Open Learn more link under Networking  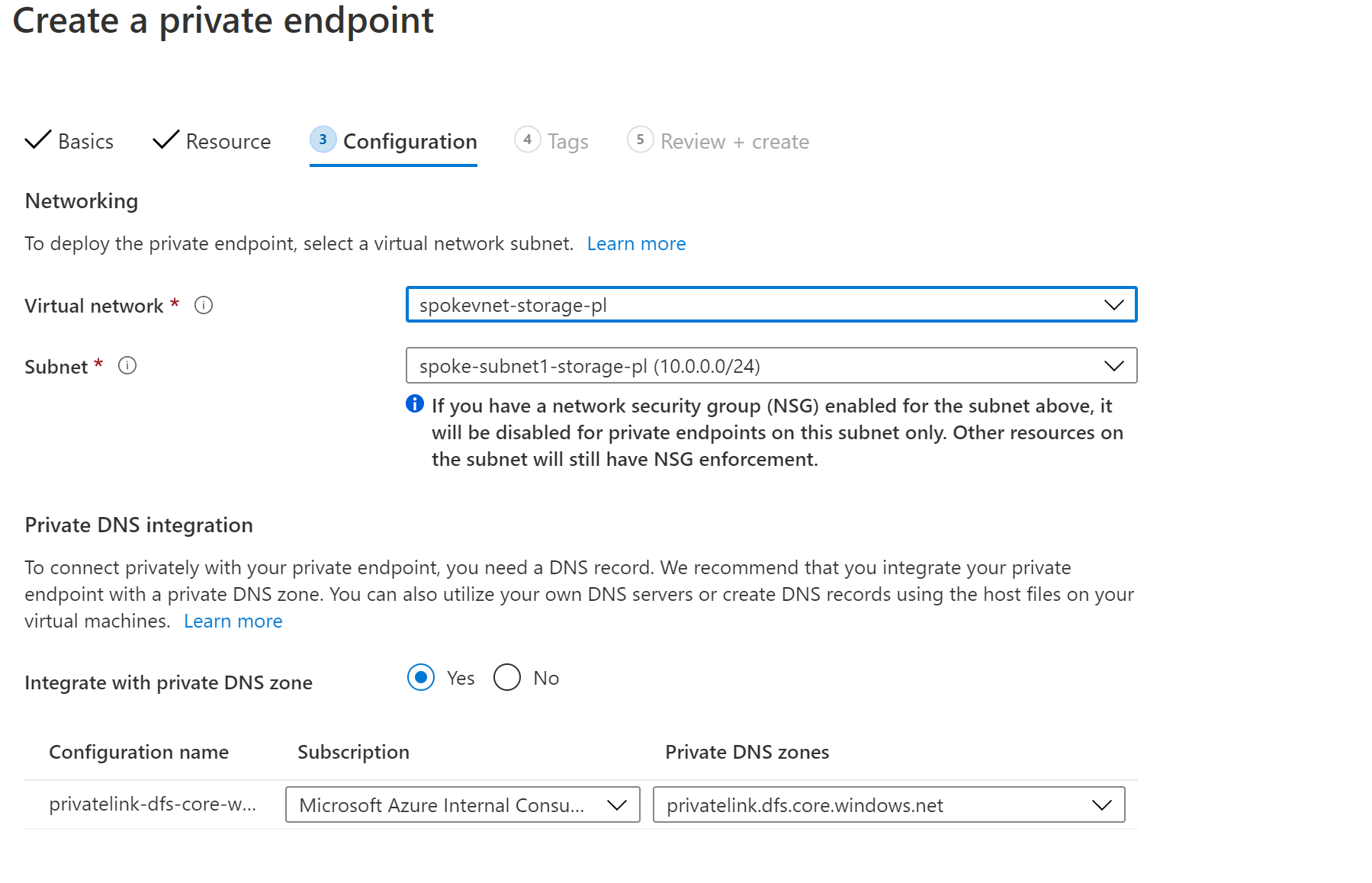click(x=636, y=244)
